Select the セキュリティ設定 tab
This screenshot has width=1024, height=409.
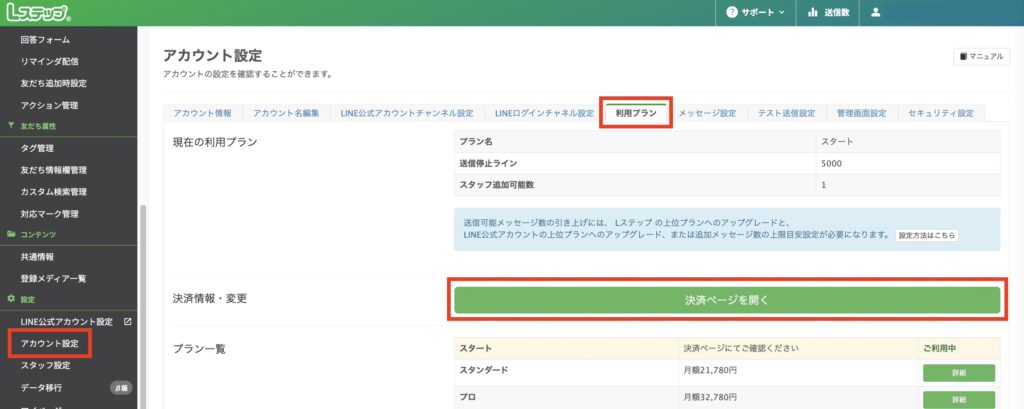(x=940, y=113)
